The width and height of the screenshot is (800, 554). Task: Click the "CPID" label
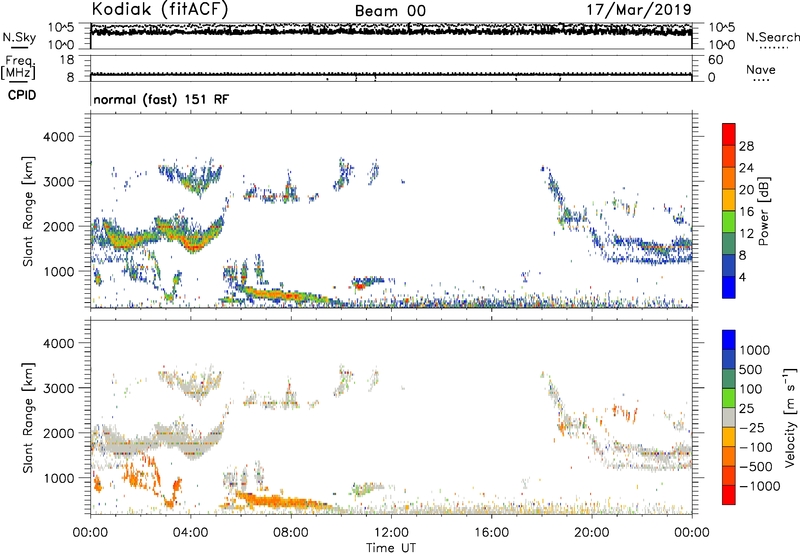coord(22,95)
